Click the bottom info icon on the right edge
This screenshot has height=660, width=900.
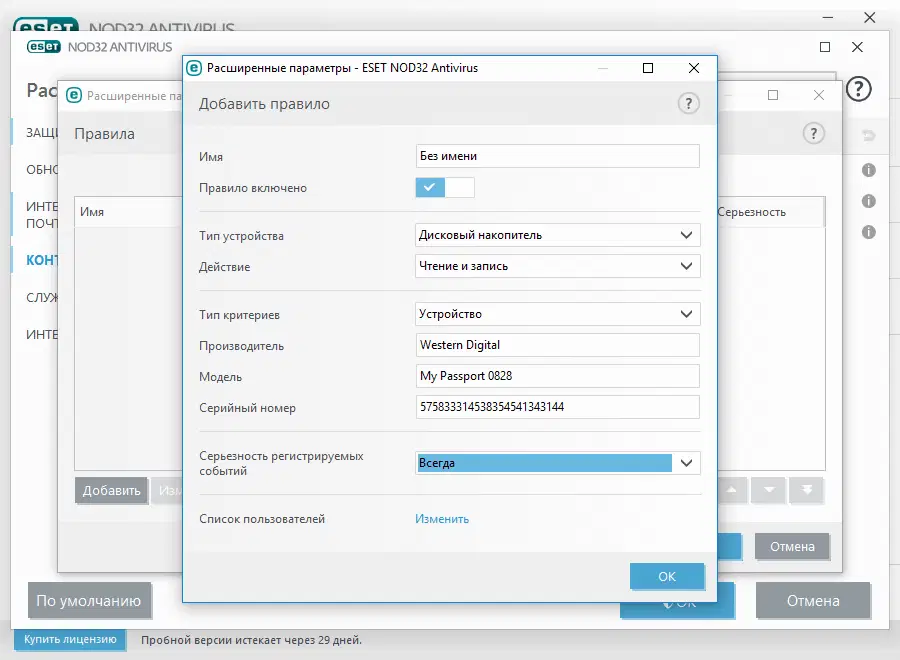[867, 232]
